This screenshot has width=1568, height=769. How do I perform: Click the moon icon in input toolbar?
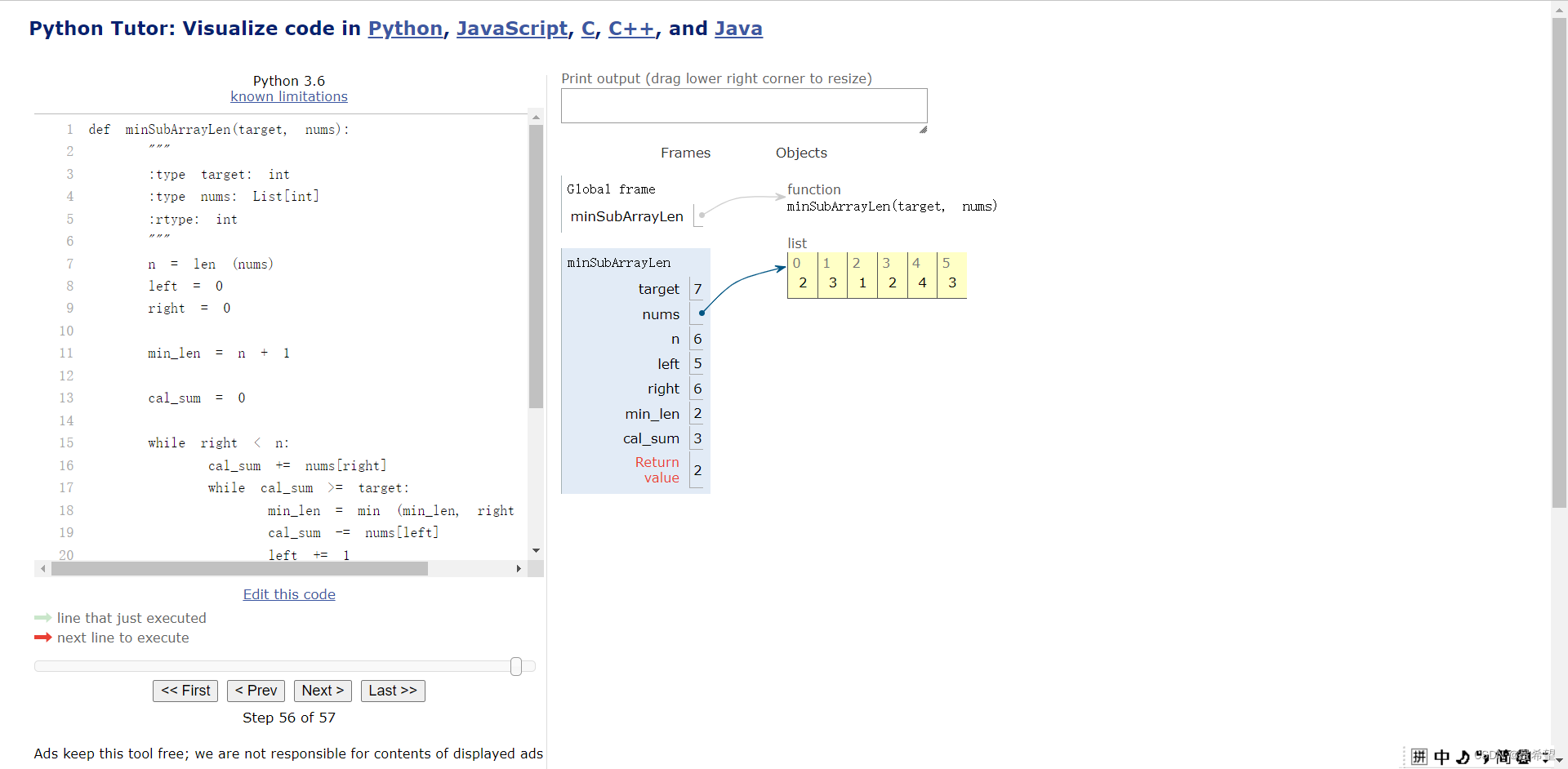[1463, 757]
